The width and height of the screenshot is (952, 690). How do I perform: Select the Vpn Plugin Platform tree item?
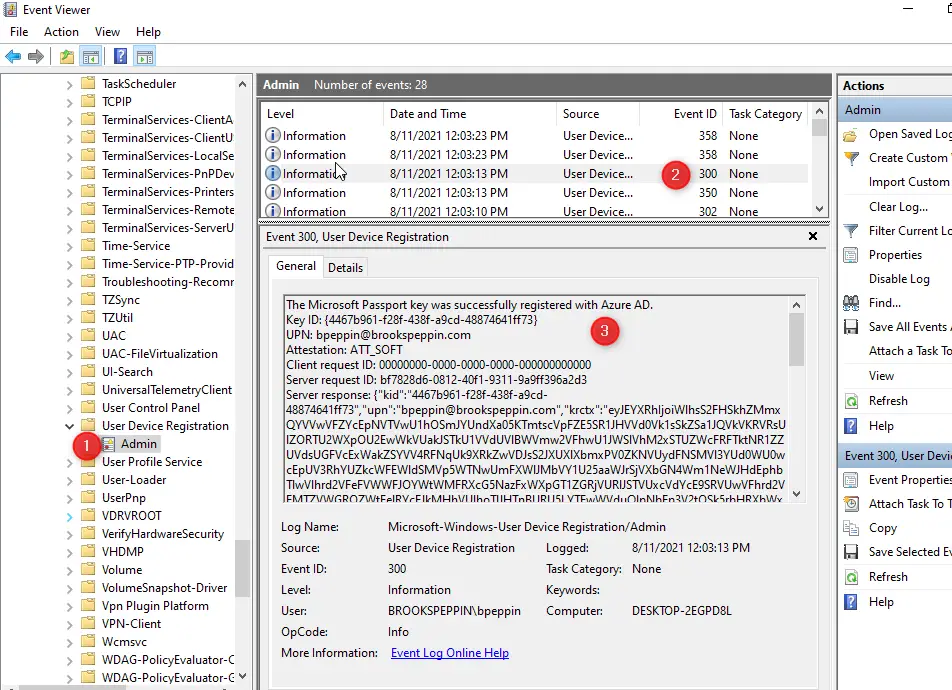(x=155, y=606)
